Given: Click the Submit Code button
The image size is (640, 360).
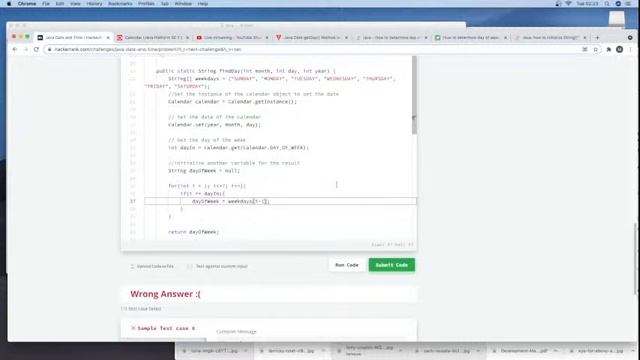Looking at the screenshot, I should click(x=391, y=265).
